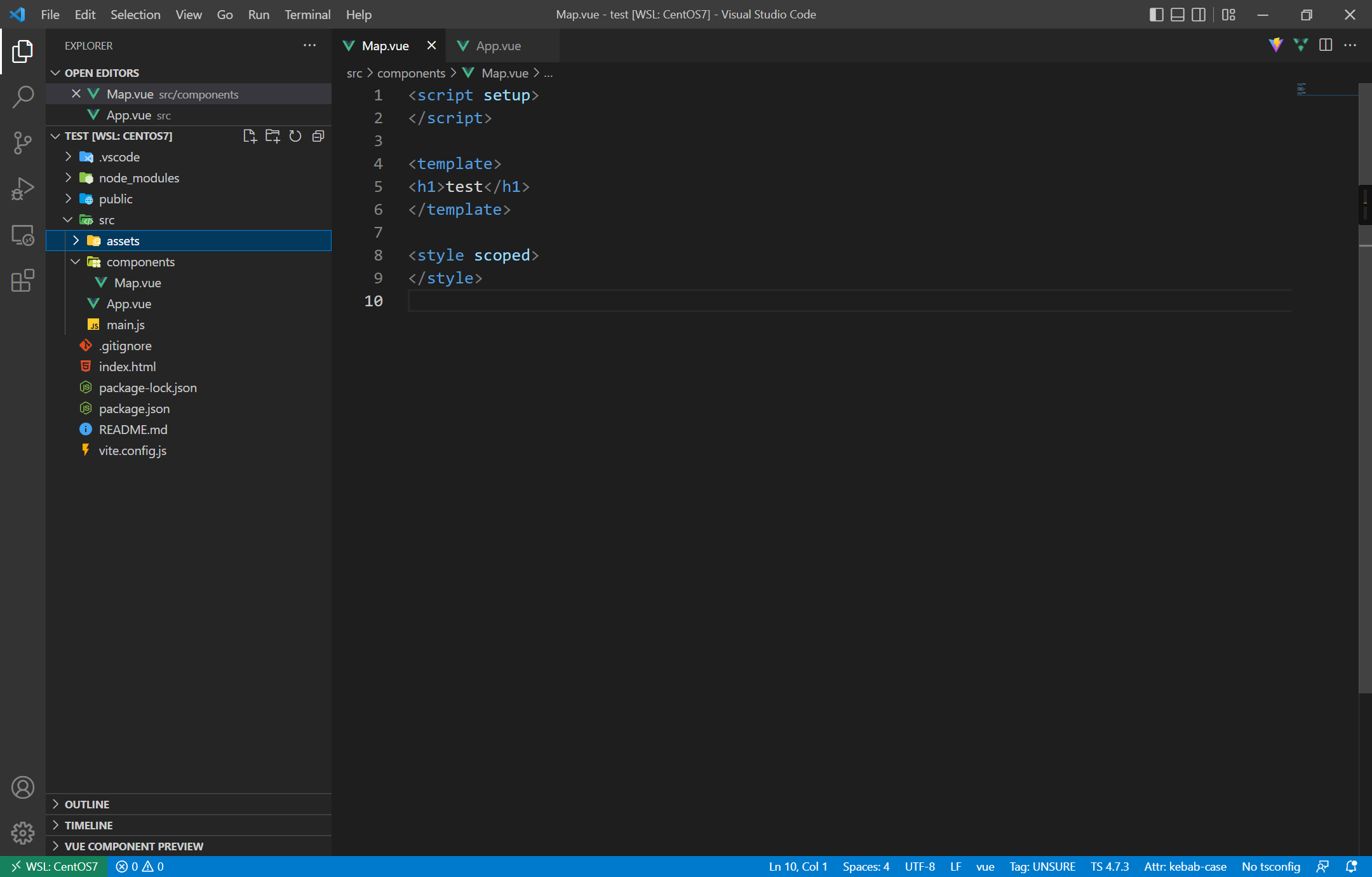
Task: Collapse the TEST [WSL: CENTOS7] section
Action: point(118,136)
